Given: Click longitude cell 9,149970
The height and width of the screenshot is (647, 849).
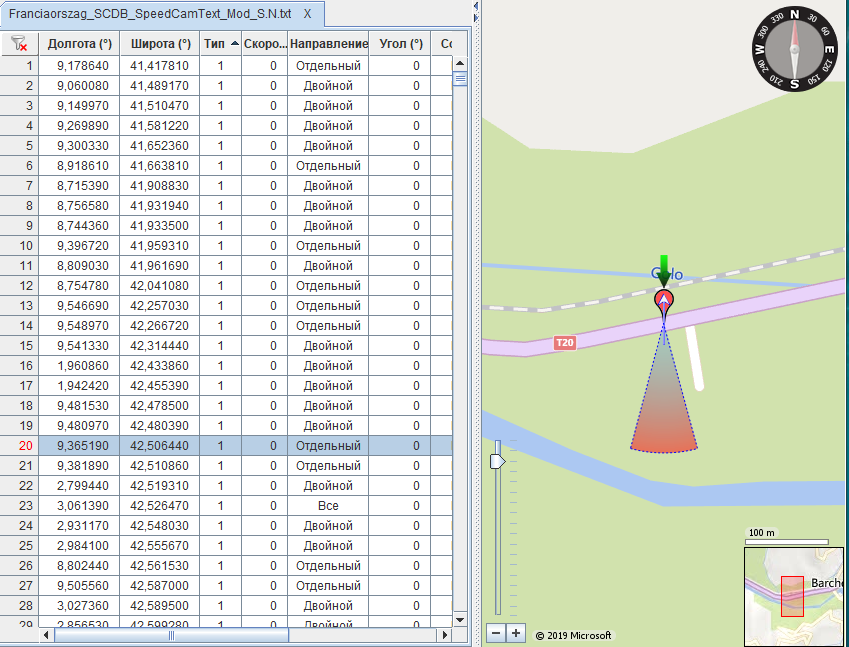Looking at the screenshot, I should (x=79, y=106).
